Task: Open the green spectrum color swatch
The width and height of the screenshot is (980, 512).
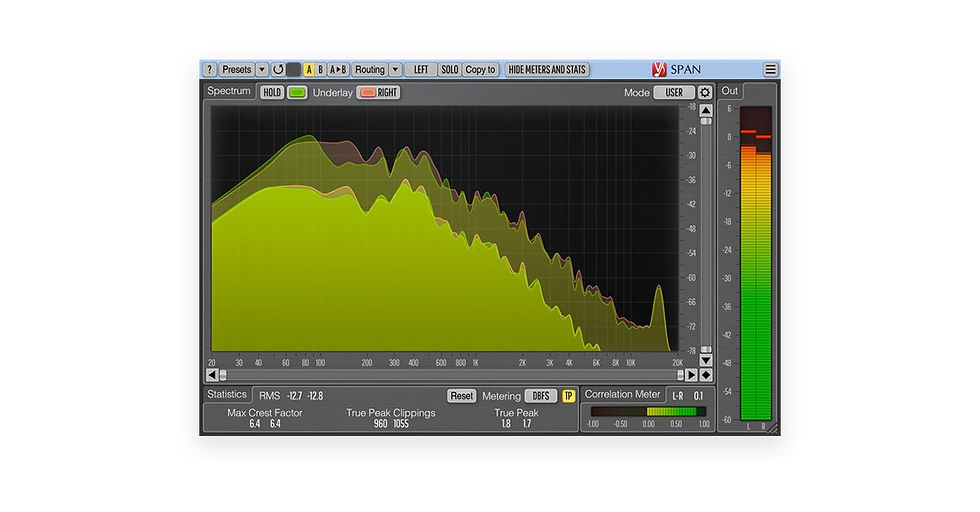Action: (x=297, y=93)
